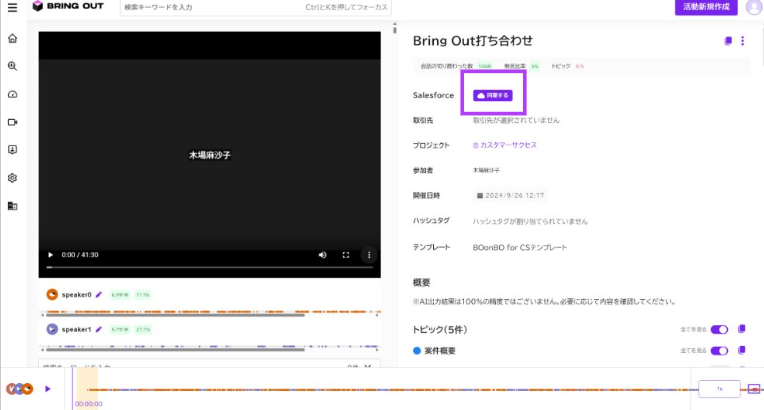Play the video in the player
Image resolution: width=764 pixels, height=410 pixels.
tap(50, 255)
